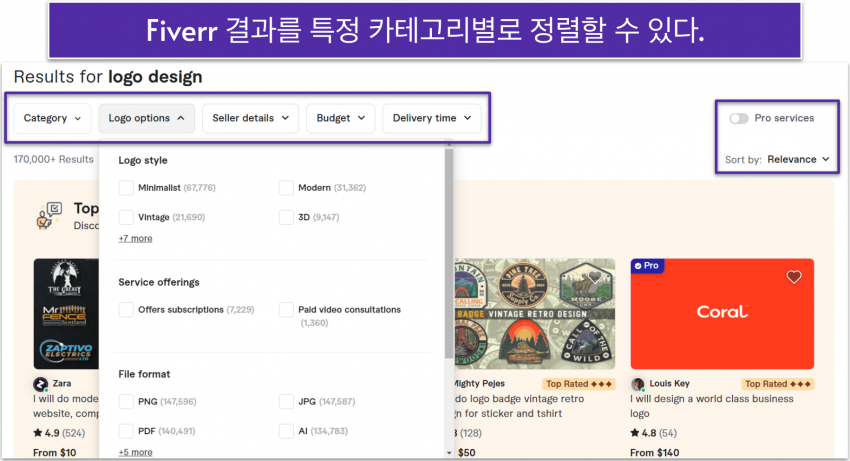
Task: Change Sort by Relevance option
Action: (798, 159)
